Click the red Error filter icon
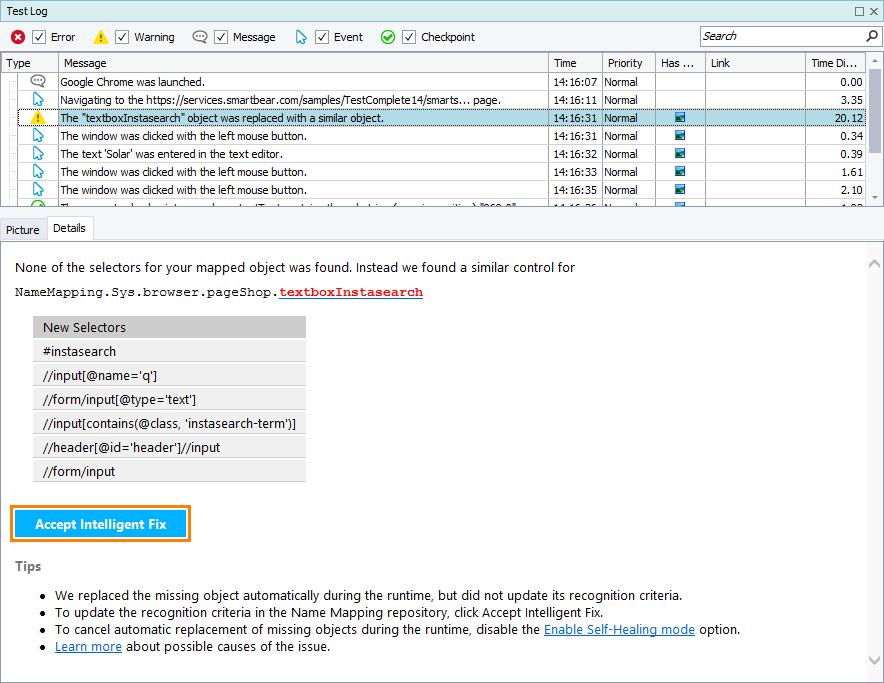Viewport: 884px width, 683px height. coord(17,36)
